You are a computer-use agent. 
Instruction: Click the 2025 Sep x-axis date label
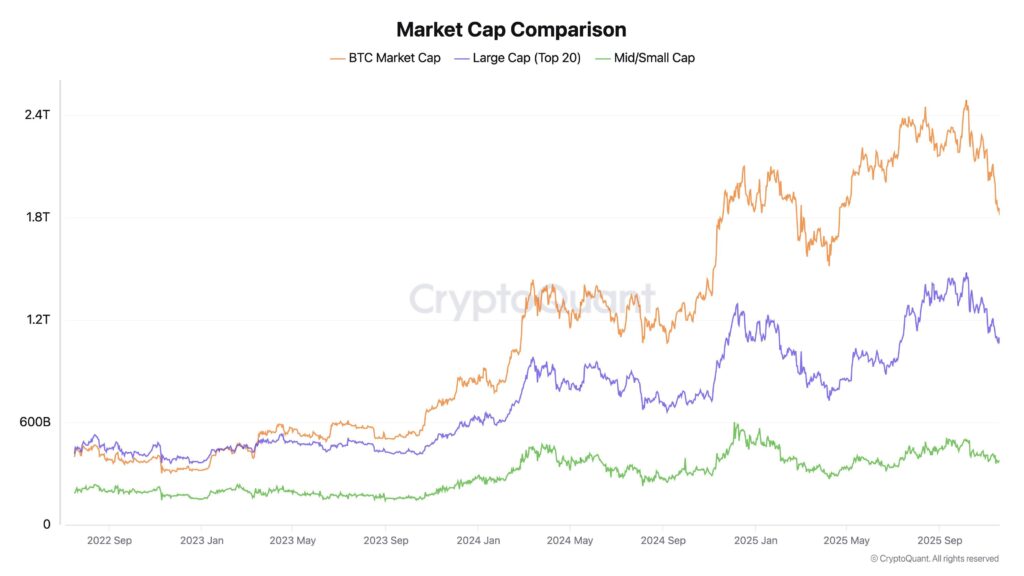coord(939,541)
